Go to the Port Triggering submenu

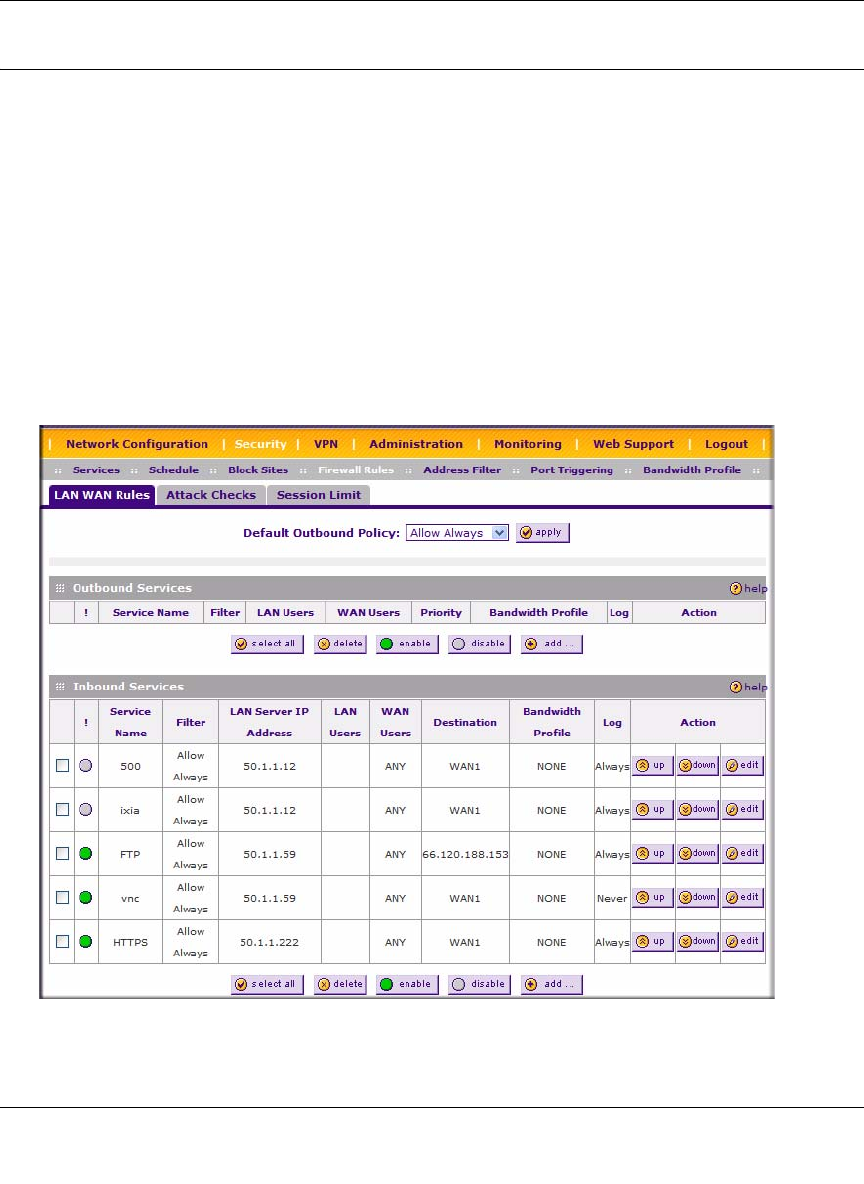571,470
